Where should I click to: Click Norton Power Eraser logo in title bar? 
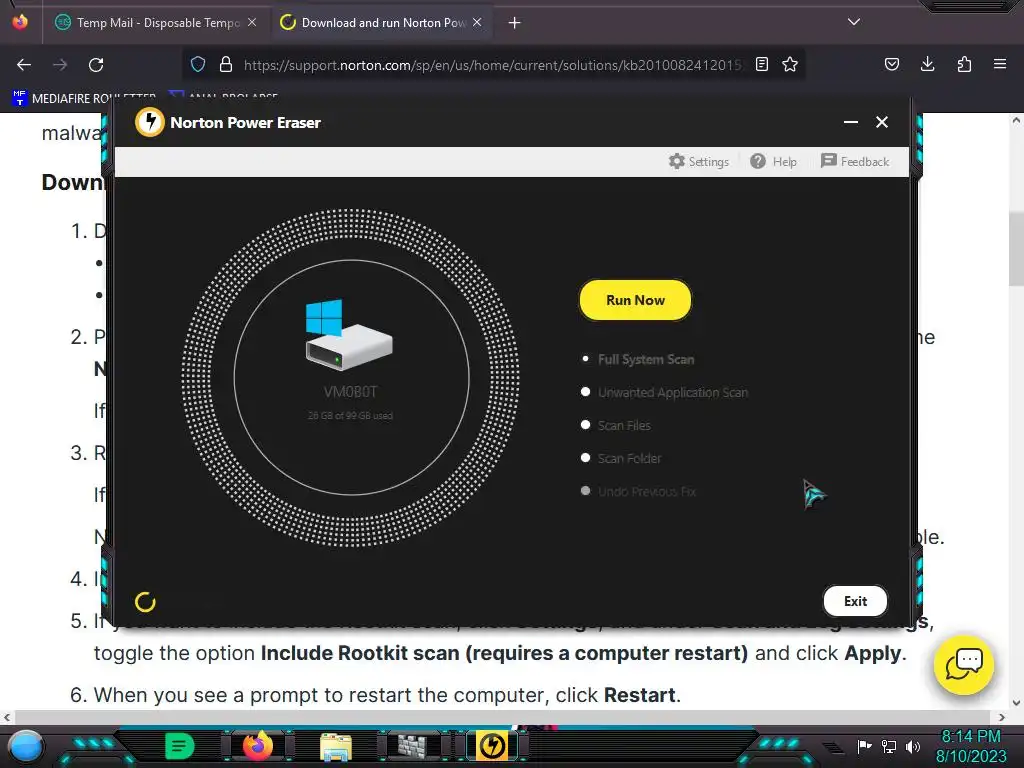pos(150,122)
